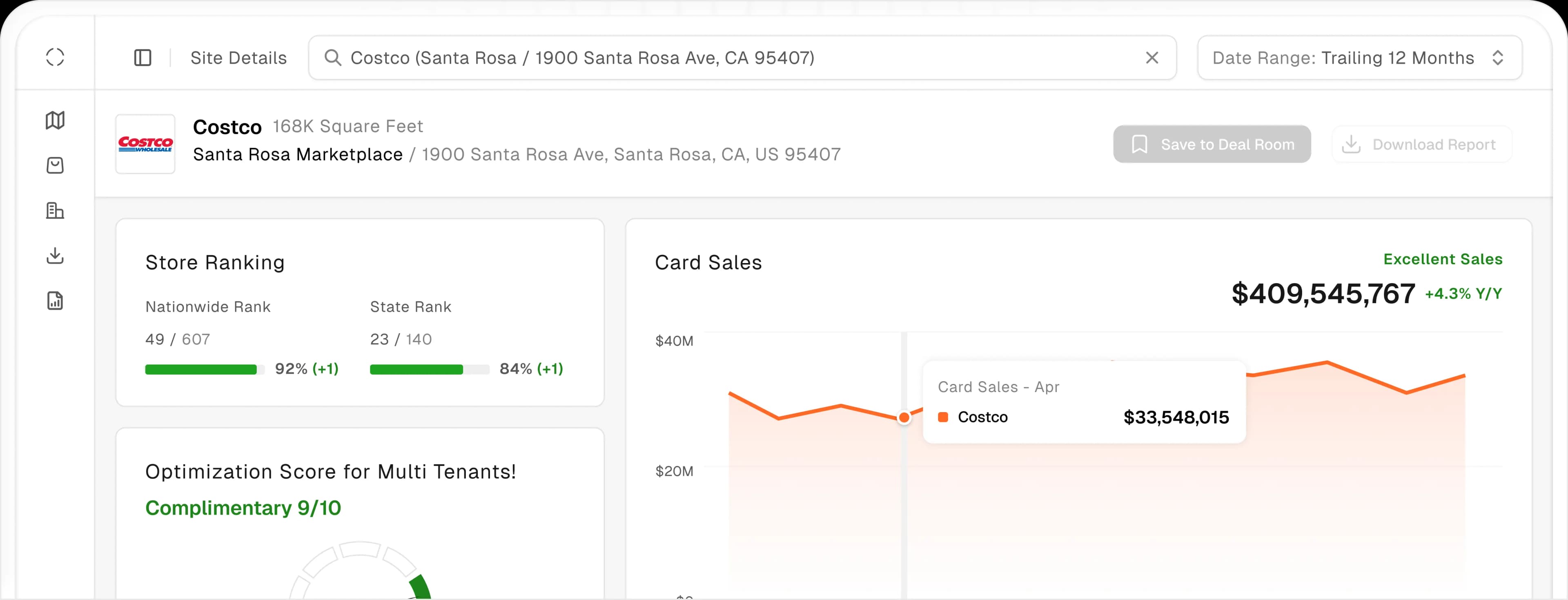Open the shopping bag sidebar icon

pos(55,165)
